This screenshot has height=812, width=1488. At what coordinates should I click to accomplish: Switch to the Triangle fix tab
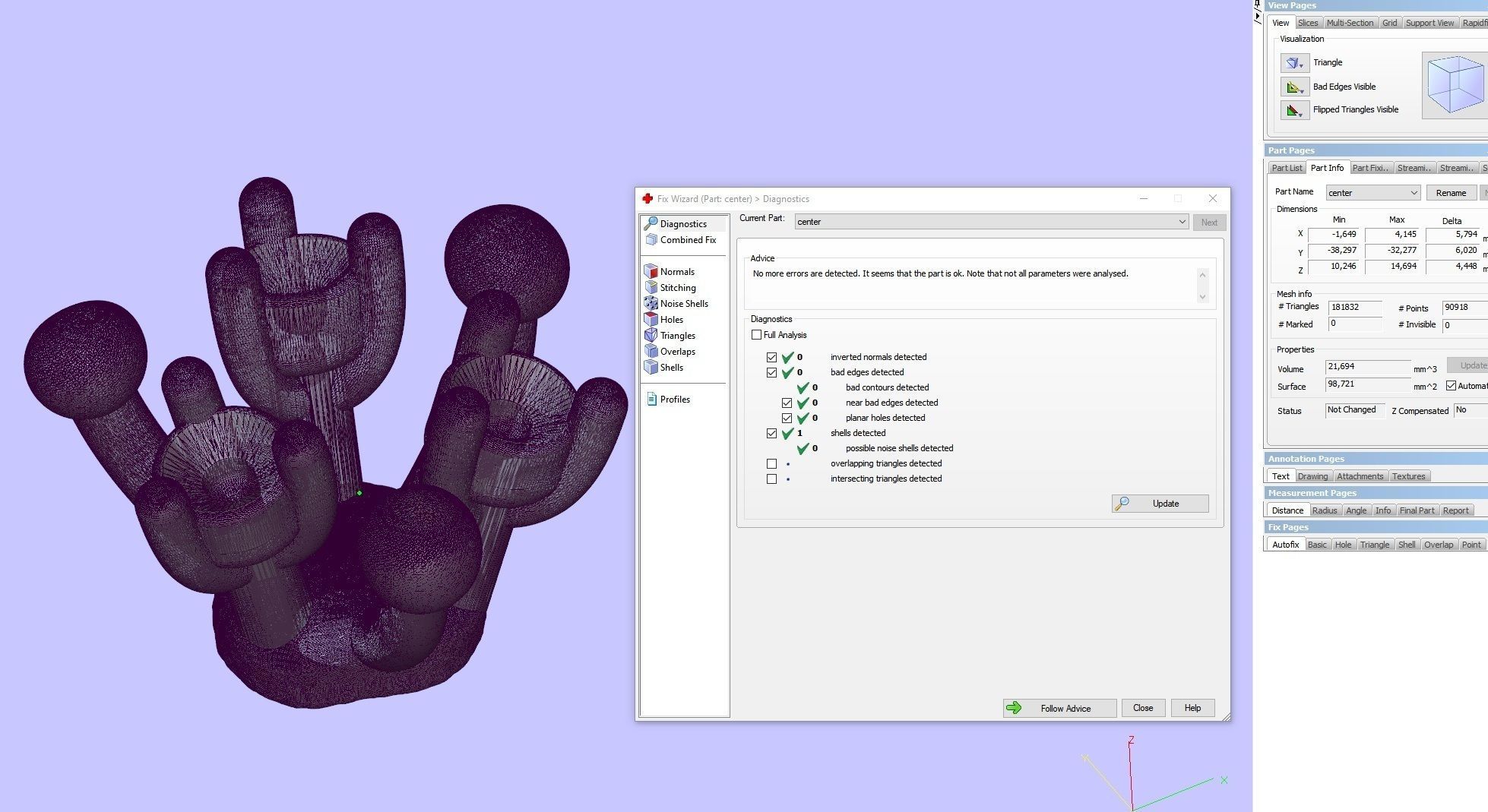pos(1374,545)
